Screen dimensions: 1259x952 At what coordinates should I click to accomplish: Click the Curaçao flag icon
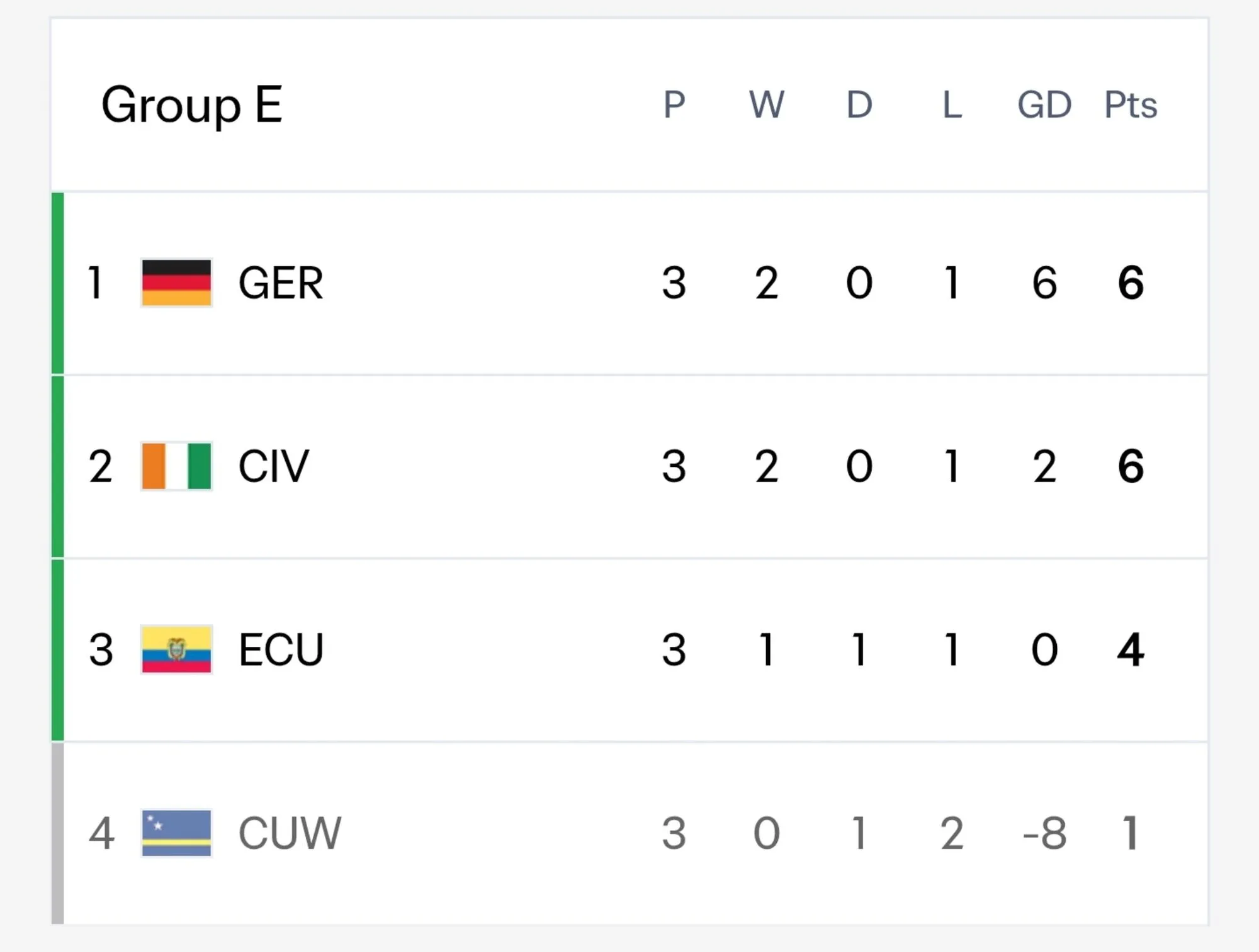pos(176,833)
